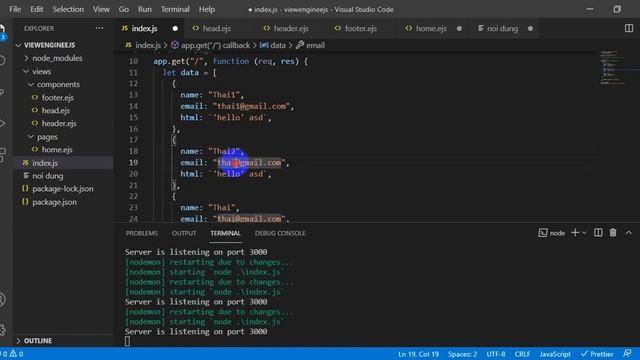Change indentation via Spaces: 2
640x360 pixels.
pyautogui.click(x=462, y=354)
